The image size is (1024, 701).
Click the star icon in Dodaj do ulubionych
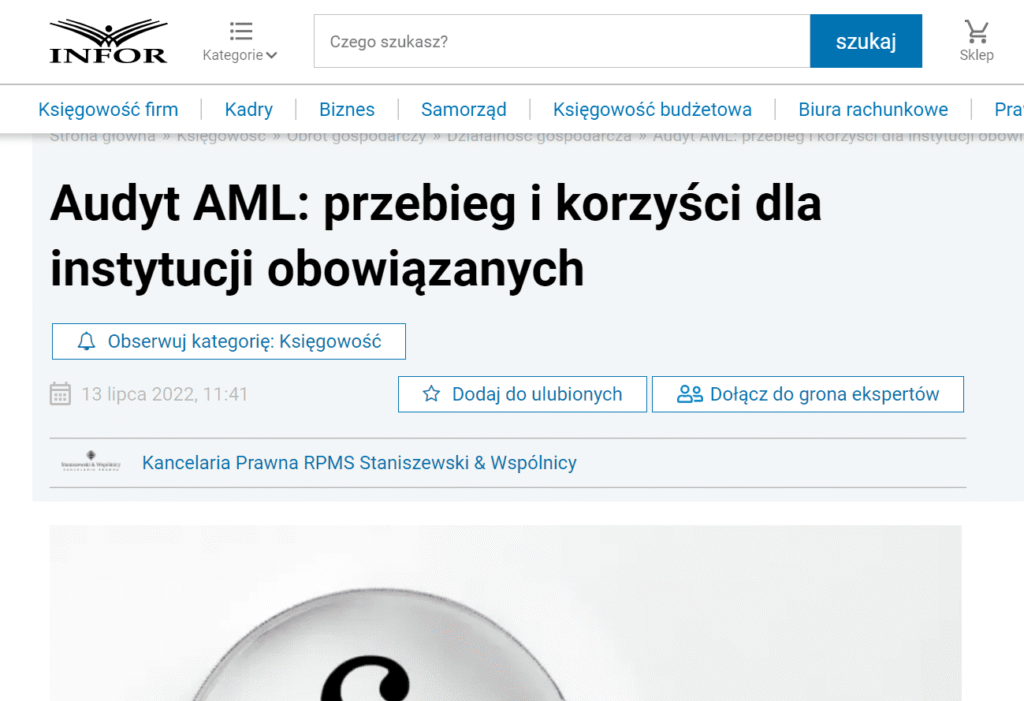(431, 394)
